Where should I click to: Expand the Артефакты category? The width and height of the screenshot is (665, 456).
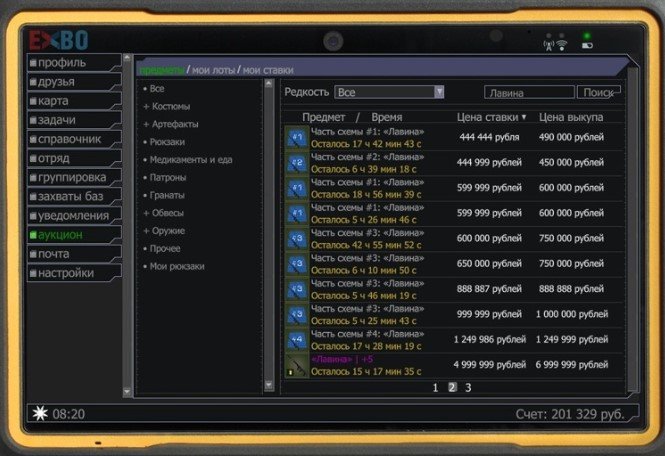pos(171,124)
